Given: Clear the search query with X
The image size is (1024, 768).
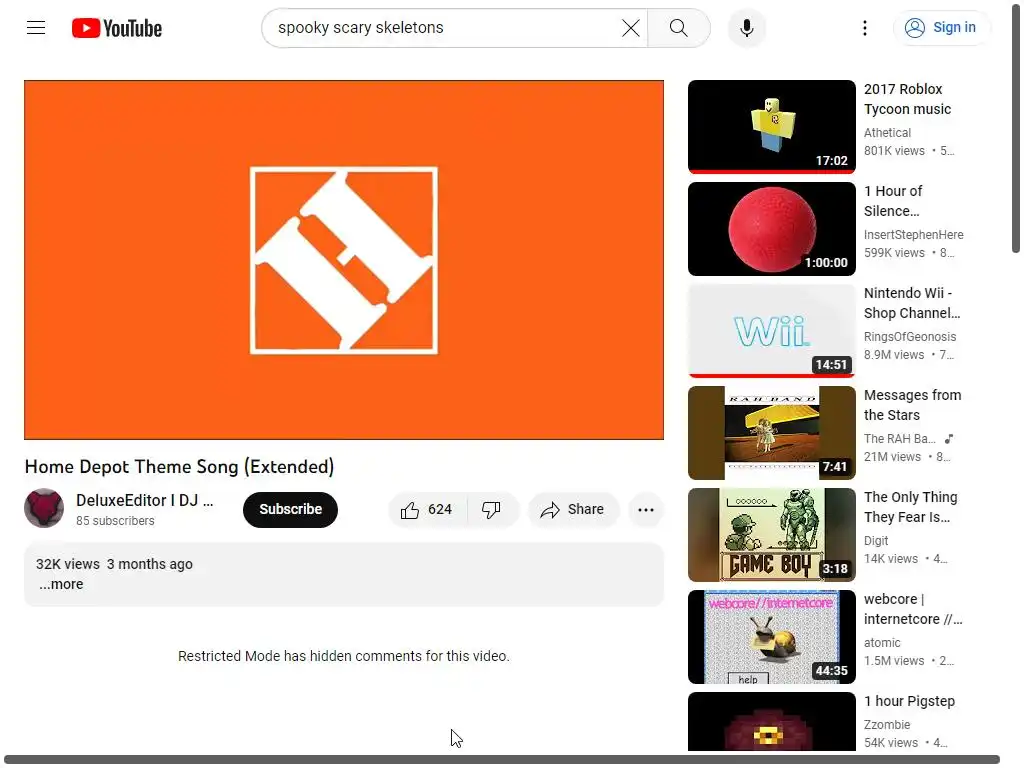Looking at the screenshot, I should [630, 28].
